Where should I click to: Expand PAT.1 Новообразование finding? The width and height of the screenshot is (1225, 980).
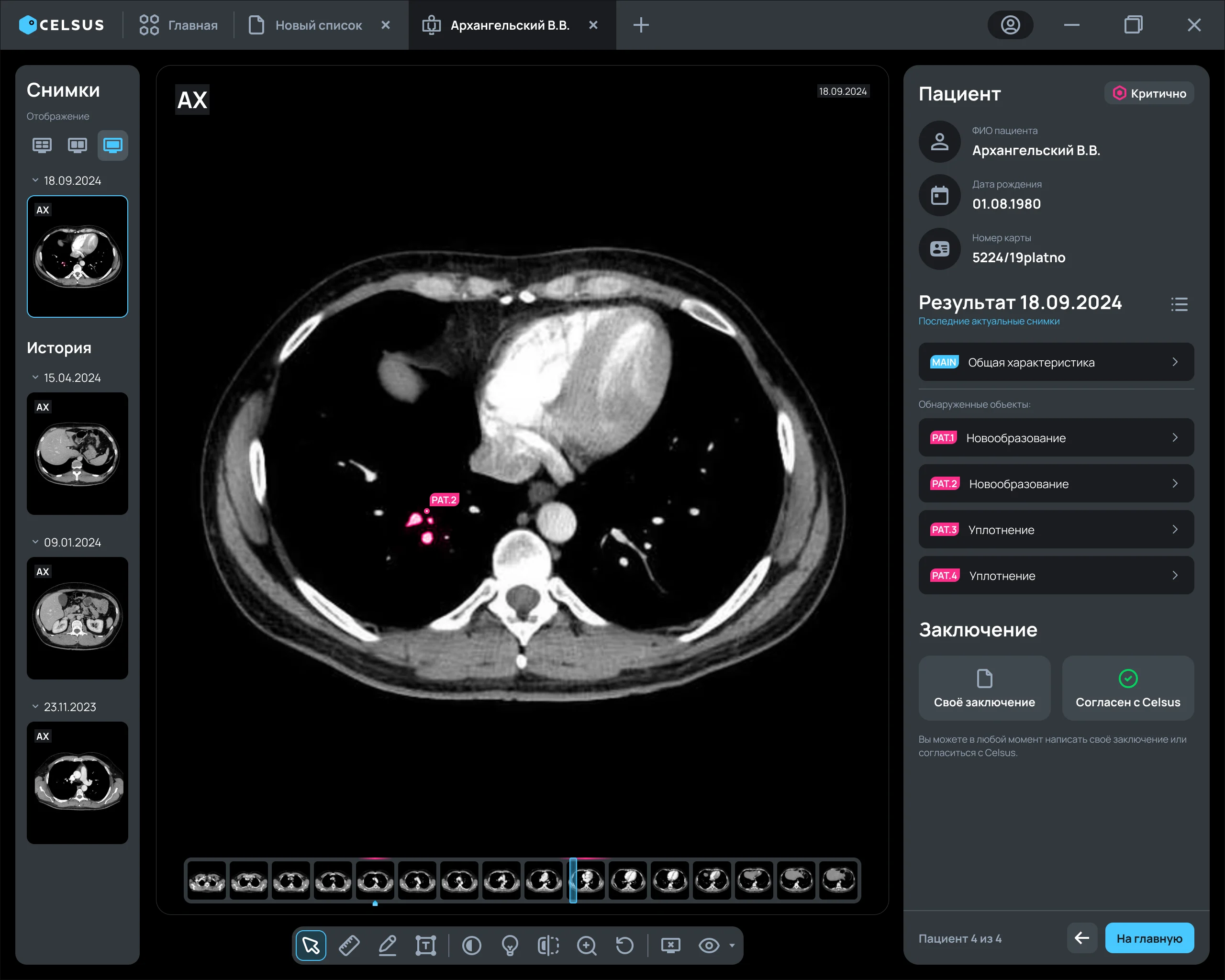tap(1056, 437)
